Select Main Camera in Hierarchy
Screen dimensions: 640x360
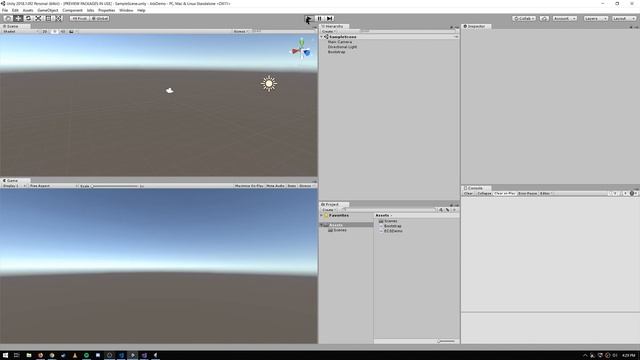pos(340,42)
